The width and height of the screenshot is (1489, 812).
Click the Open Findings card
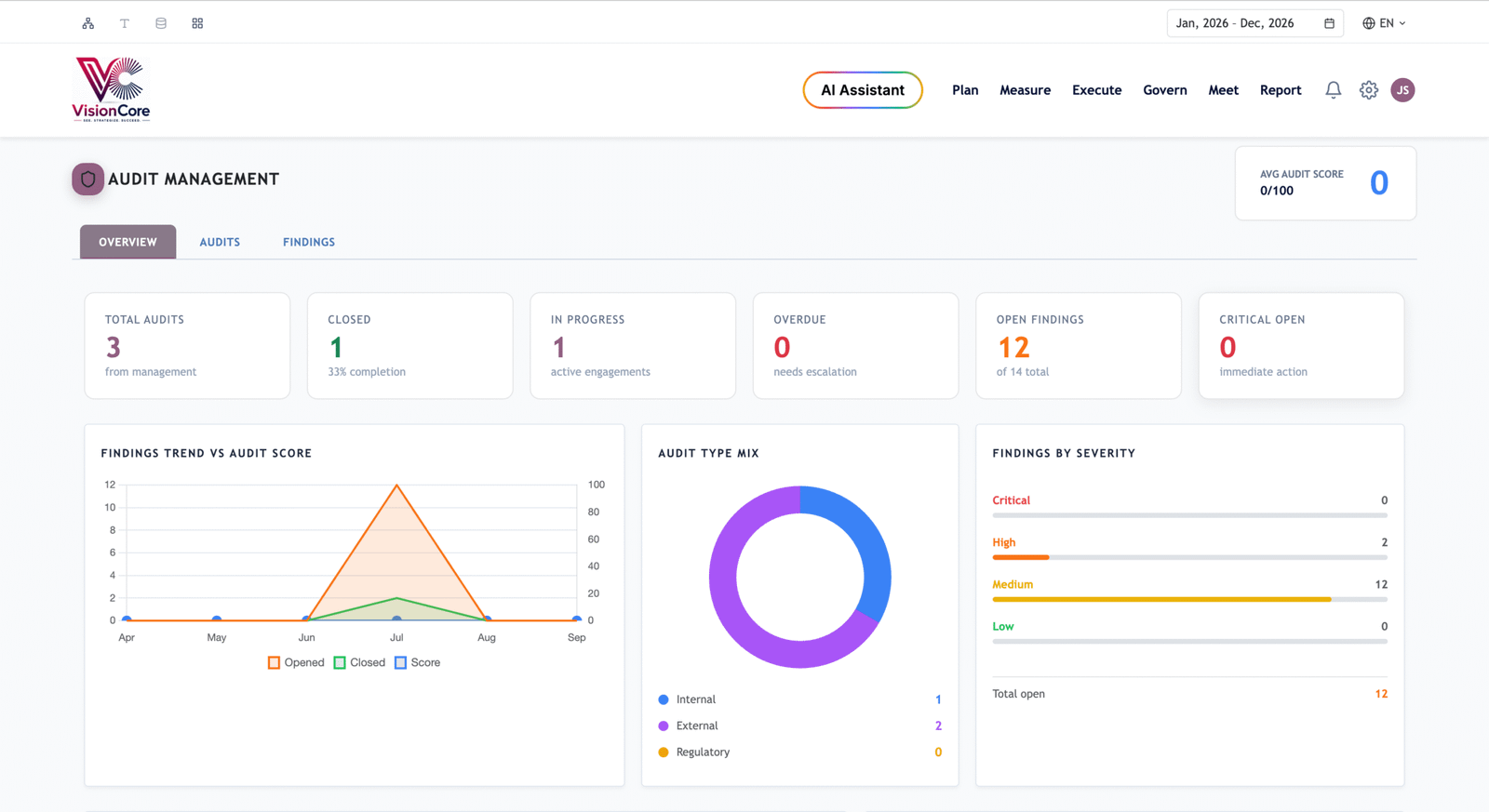click(1079, 346)
